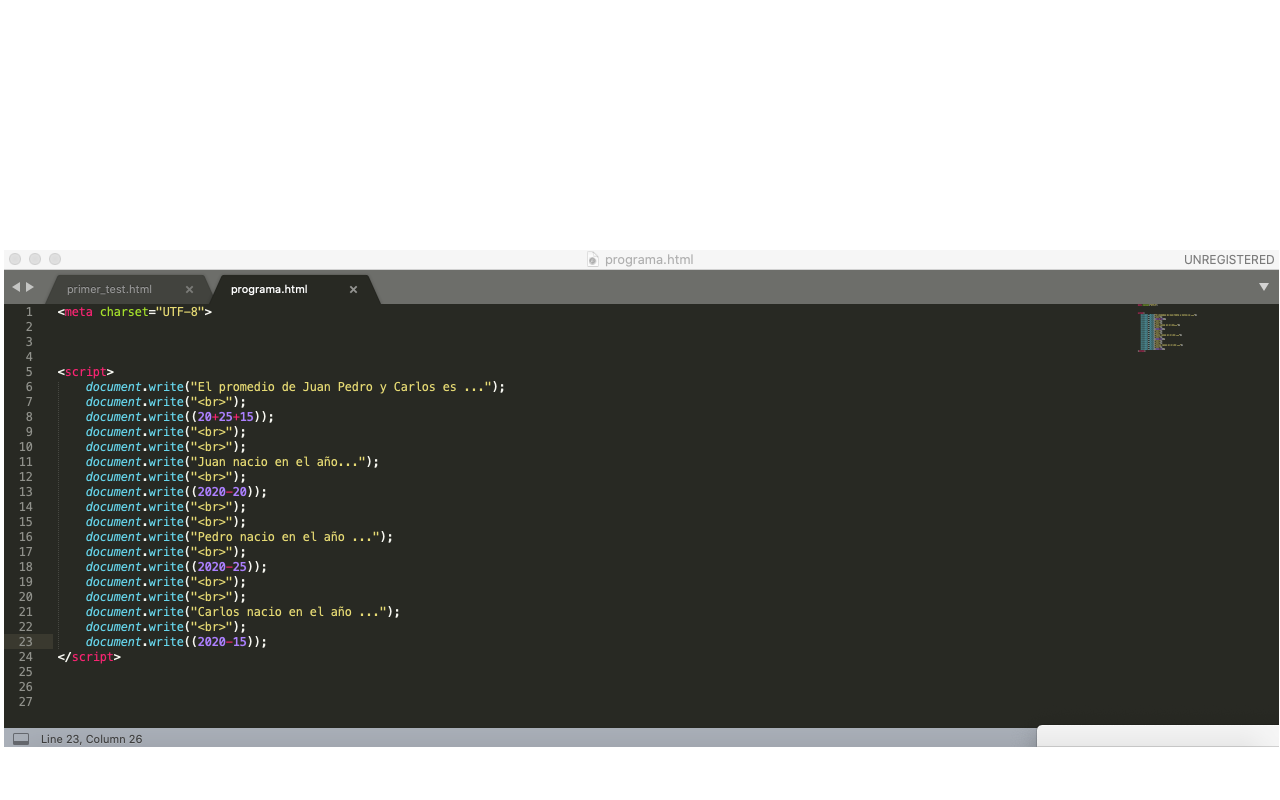Image resolution: width=1280 pixels, height=800 pixels.
Task: Click the "UTF-8" attribute value
Action: (x=180, y=312)
